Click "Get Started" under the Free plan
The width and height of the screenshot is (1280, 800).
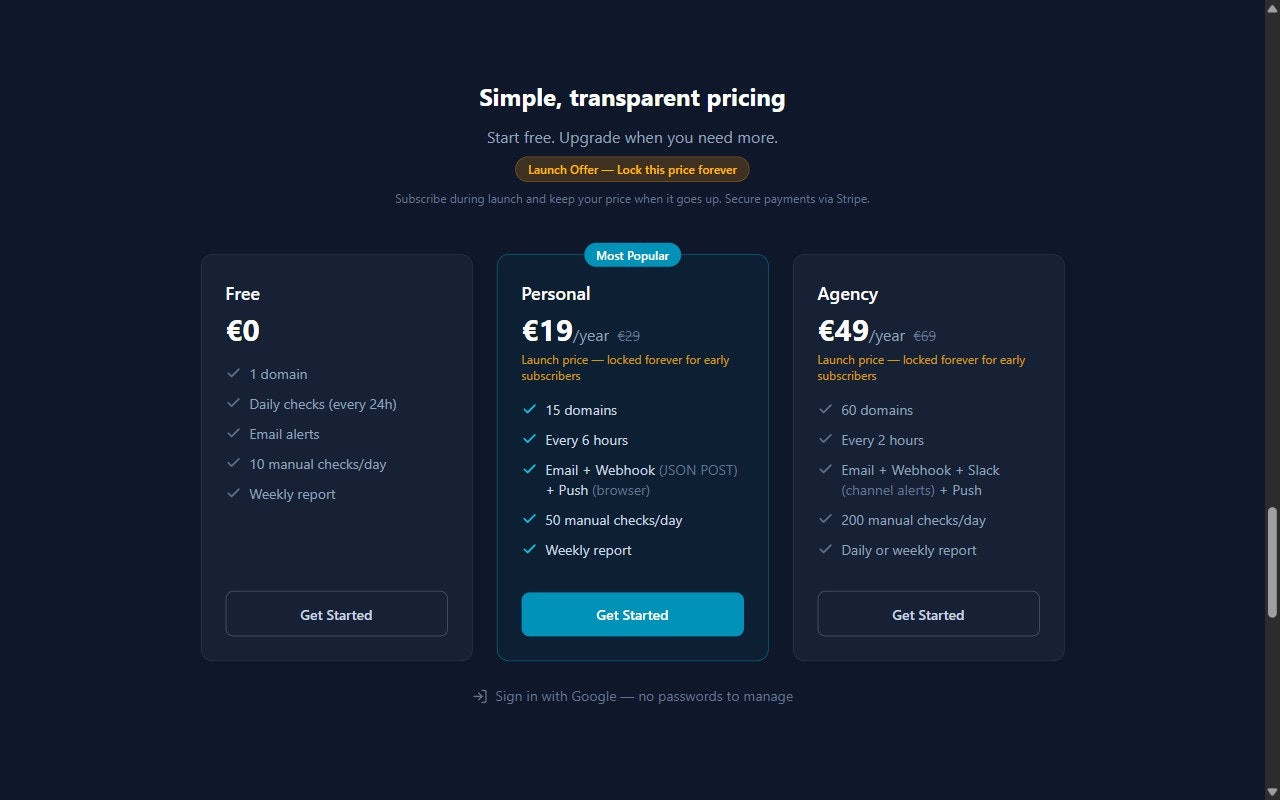point(336,614)
